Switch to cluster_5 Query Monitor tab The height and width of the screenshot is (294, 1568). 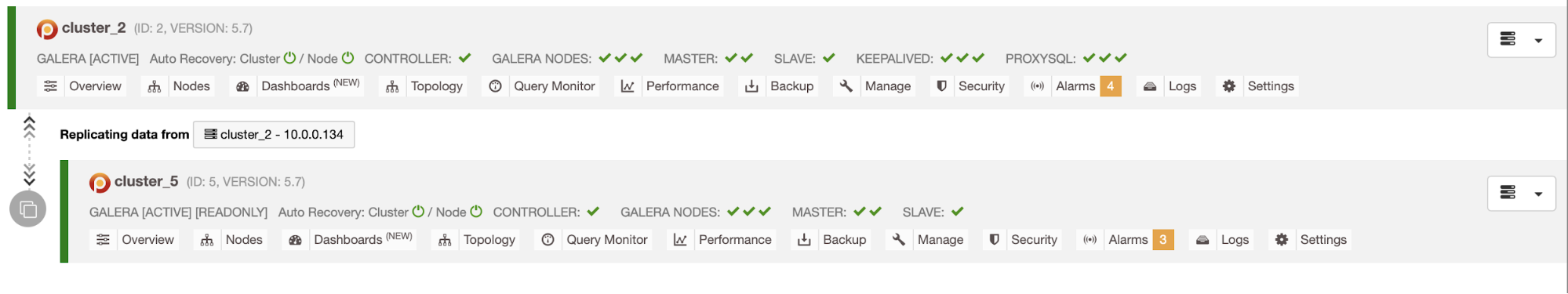595,240
